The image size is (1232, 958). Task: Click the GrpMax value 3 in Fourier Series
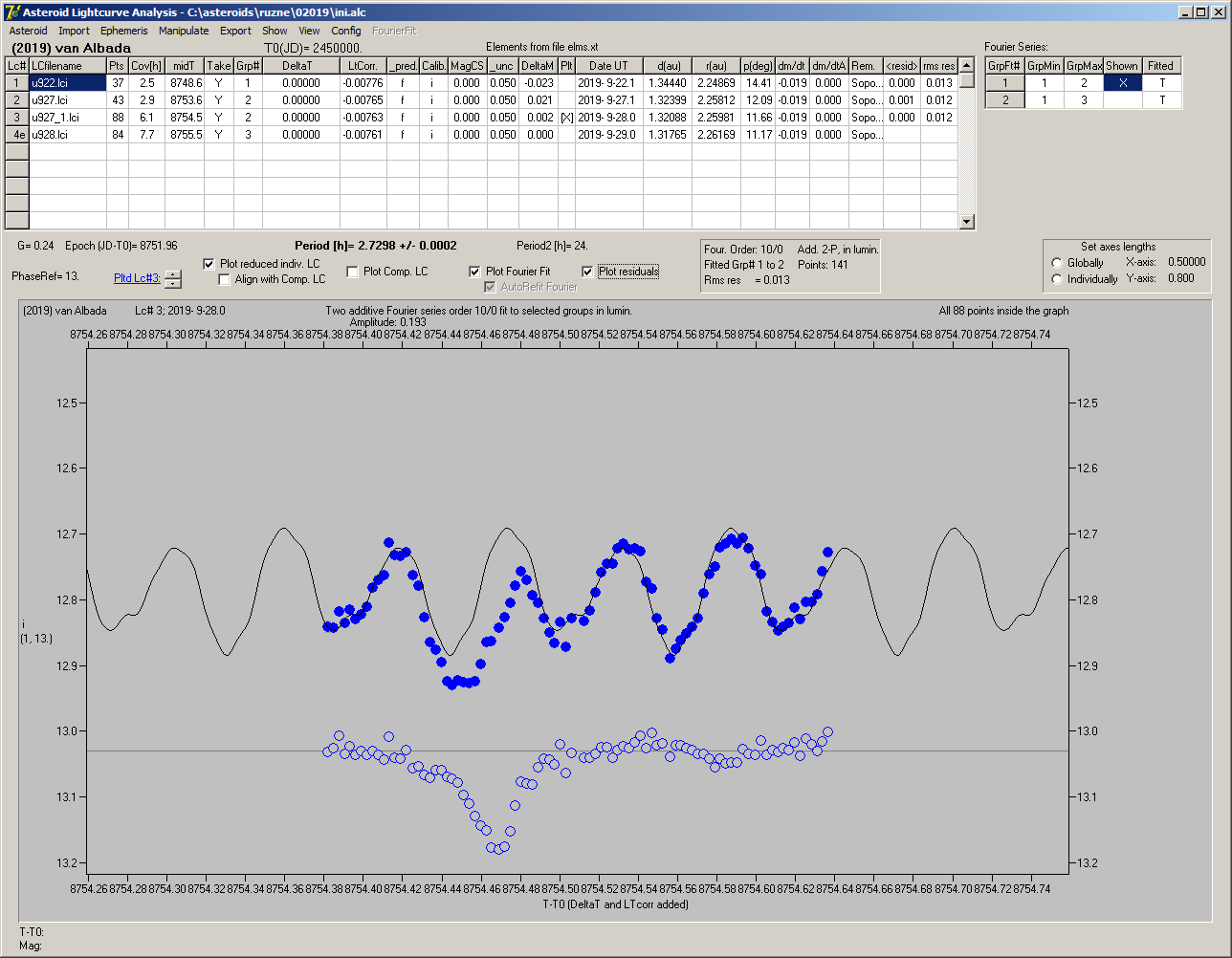[1084, 100]
